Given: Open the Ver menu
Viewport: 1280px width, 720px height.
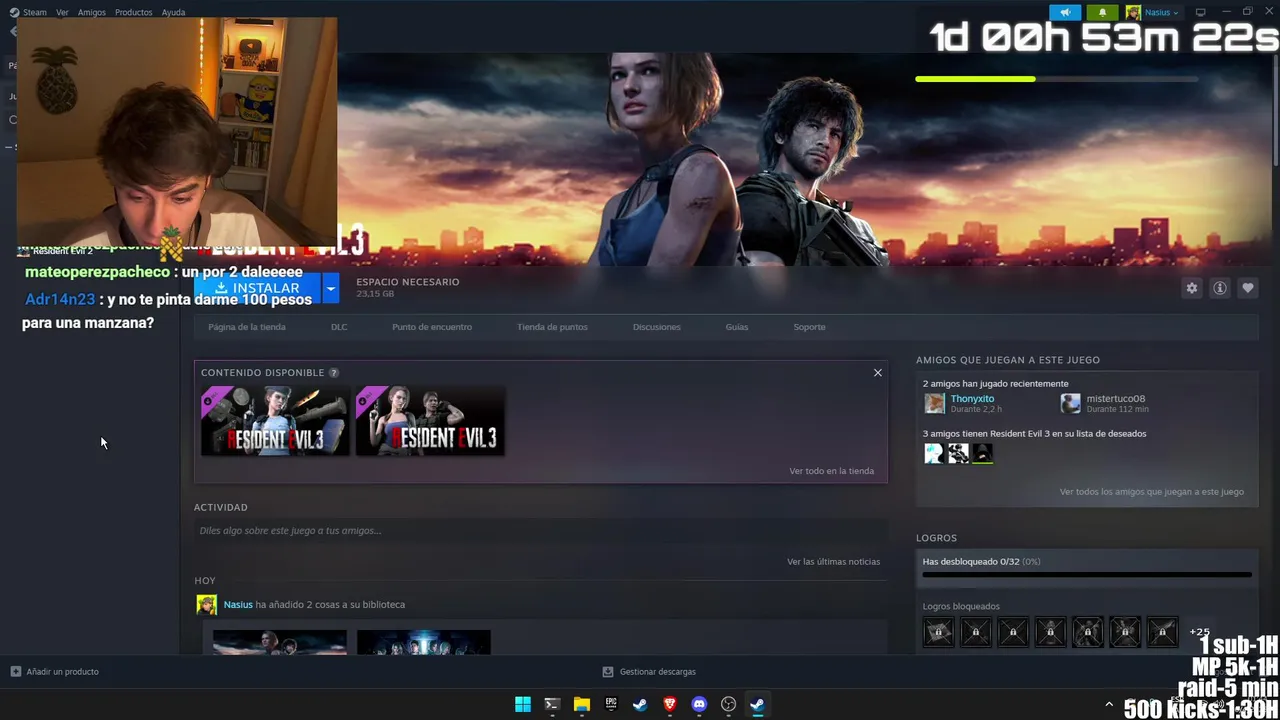Looking at the screenshot, I should (62, 12).
